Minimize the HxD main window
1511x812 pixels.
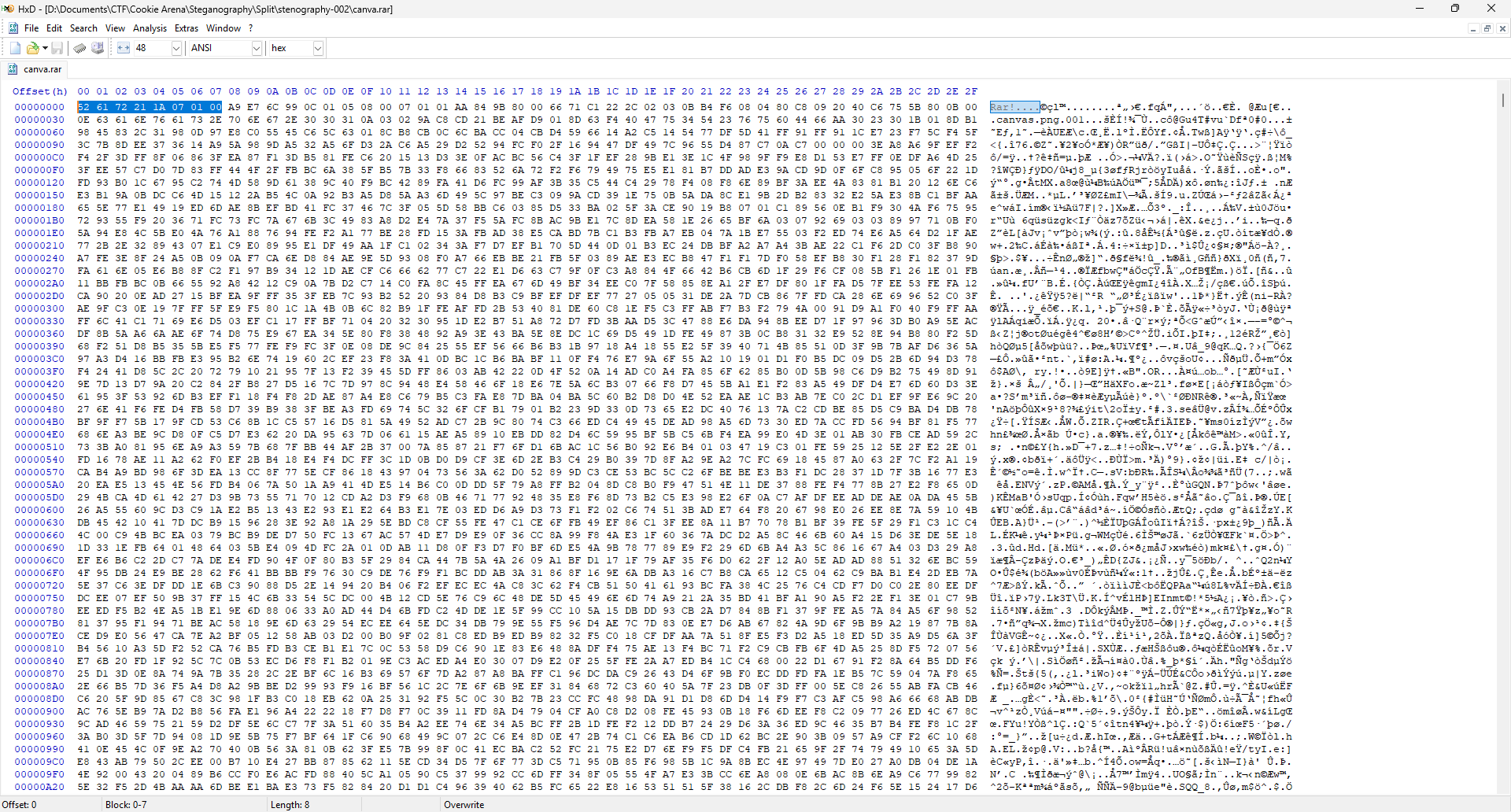pyautogui.click(x=1420, y=9)
